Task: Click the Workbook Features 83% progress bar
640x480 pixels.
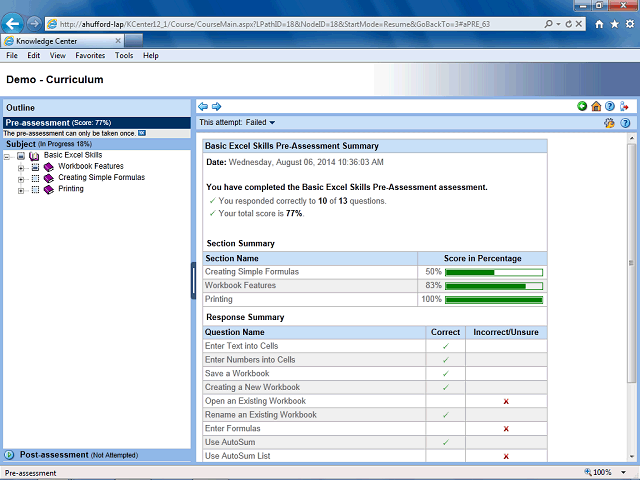Action: [494, 286]
